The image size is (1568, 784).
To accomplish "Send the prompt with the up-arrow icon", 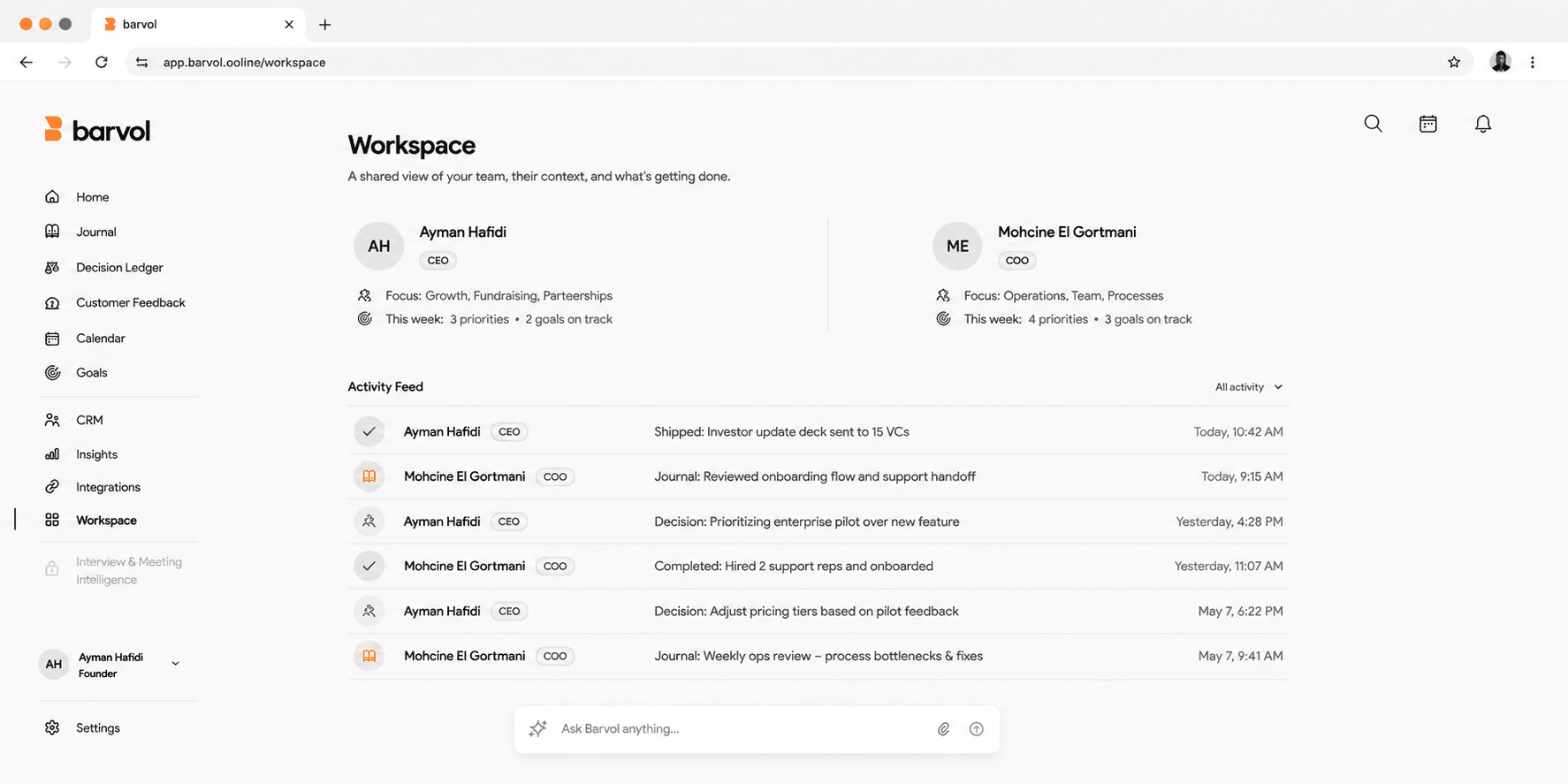I will click(x=976, y=729).
